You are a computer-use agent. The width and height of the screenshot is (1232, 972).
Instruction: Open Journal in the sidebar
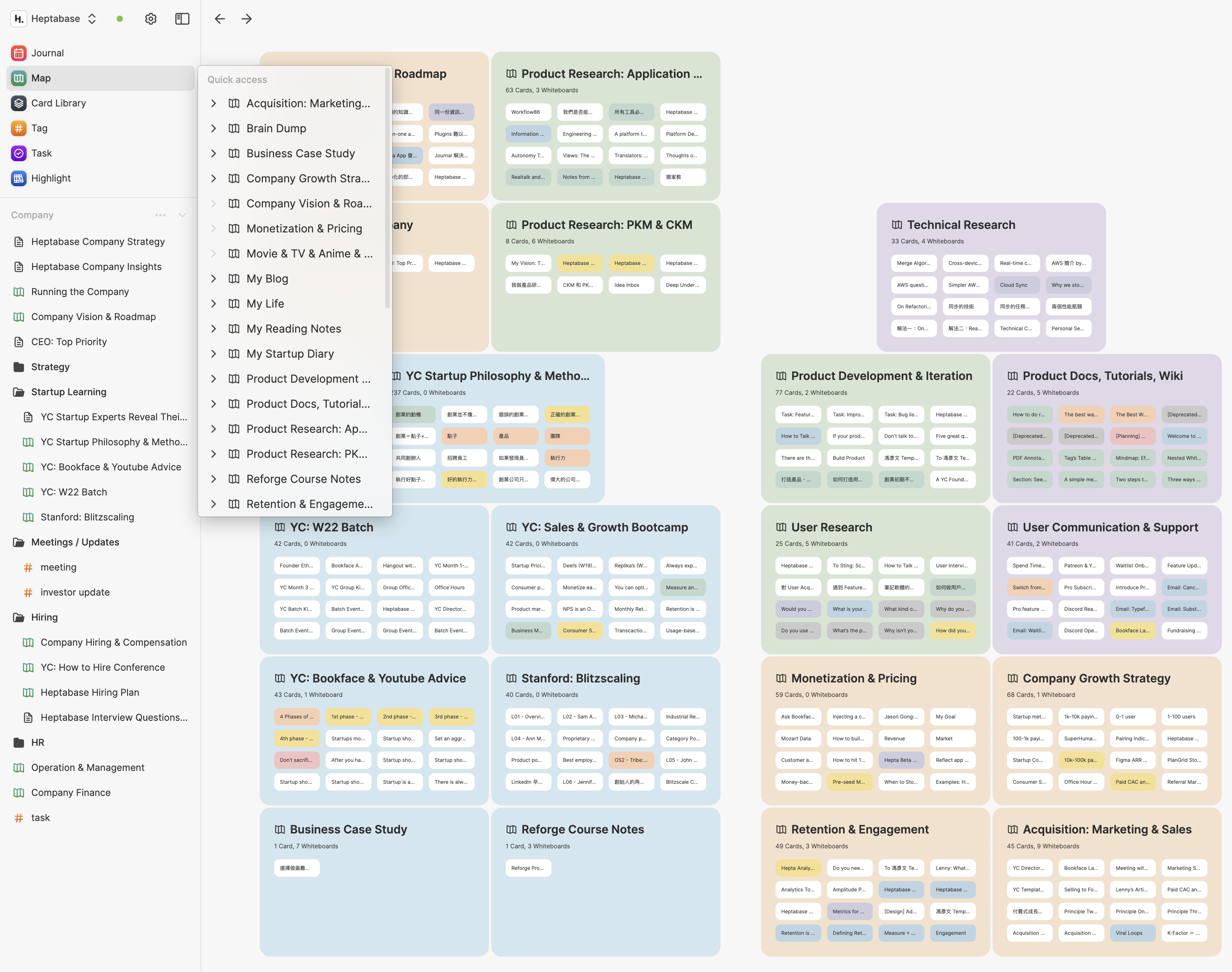100,53
